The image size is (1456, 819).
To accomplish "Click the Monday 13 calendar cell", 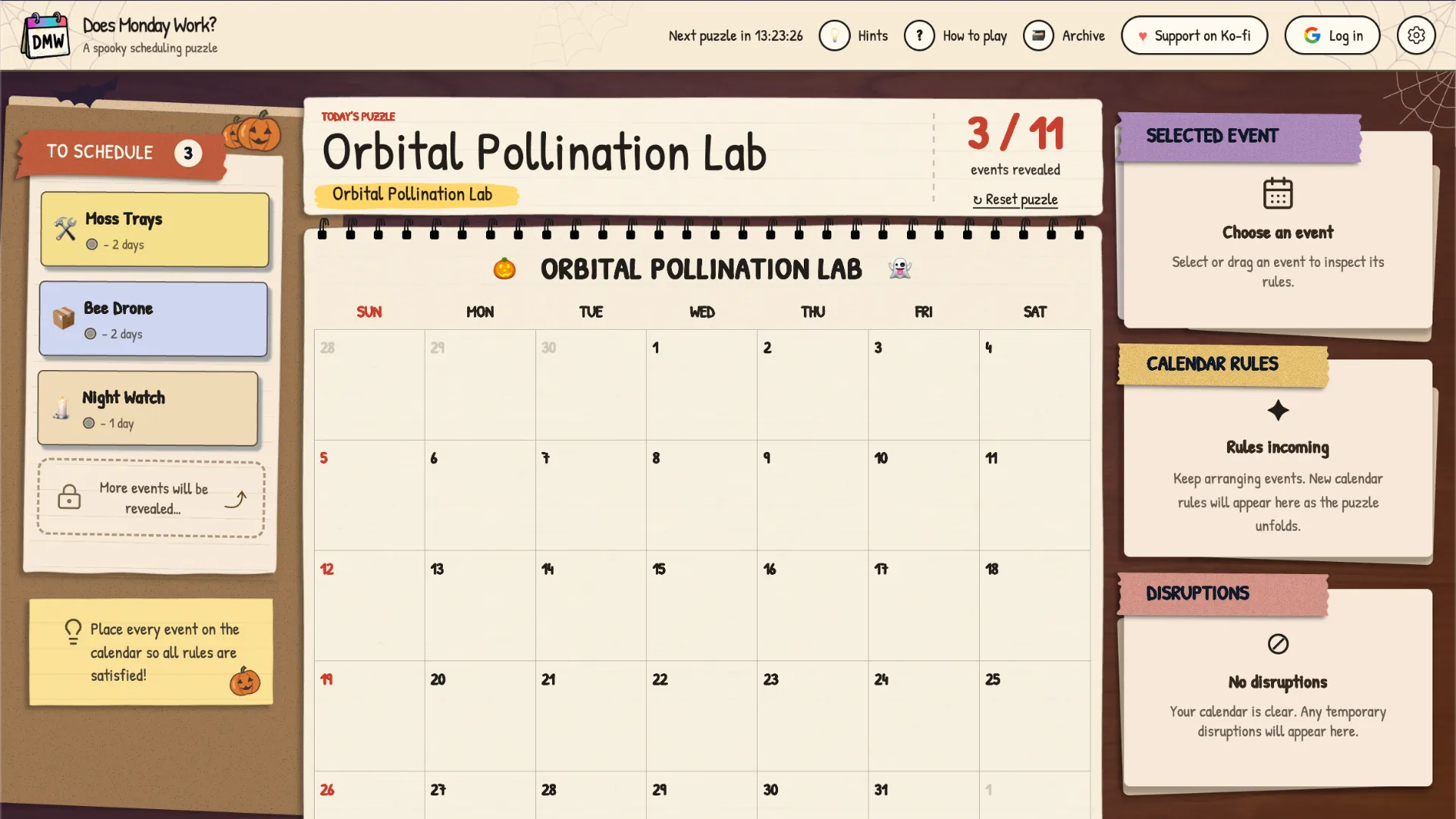I will [480, 606].
